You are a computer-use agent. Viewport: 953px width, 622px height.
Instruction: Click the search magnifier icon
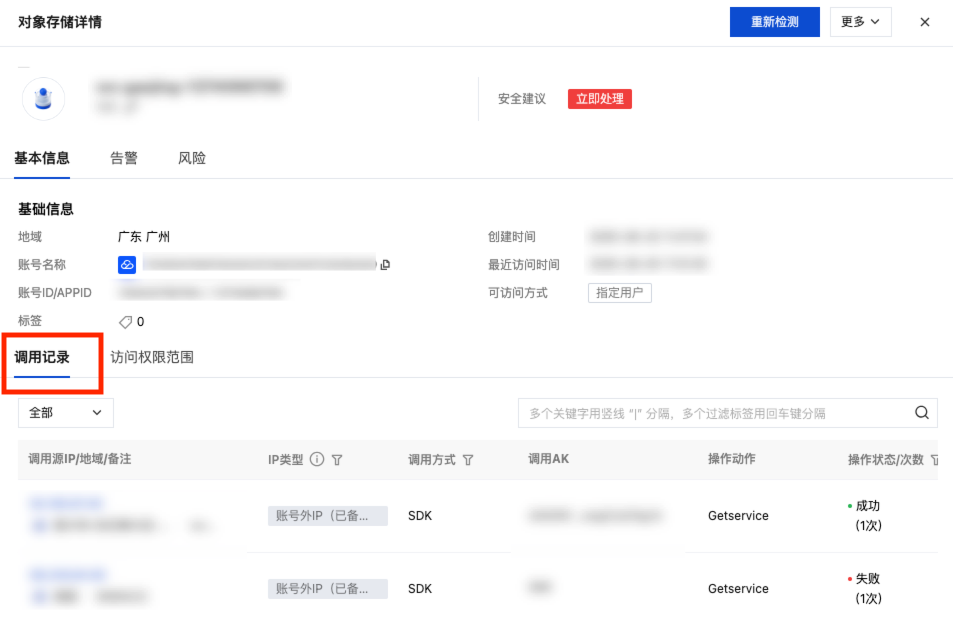[922, 413]
